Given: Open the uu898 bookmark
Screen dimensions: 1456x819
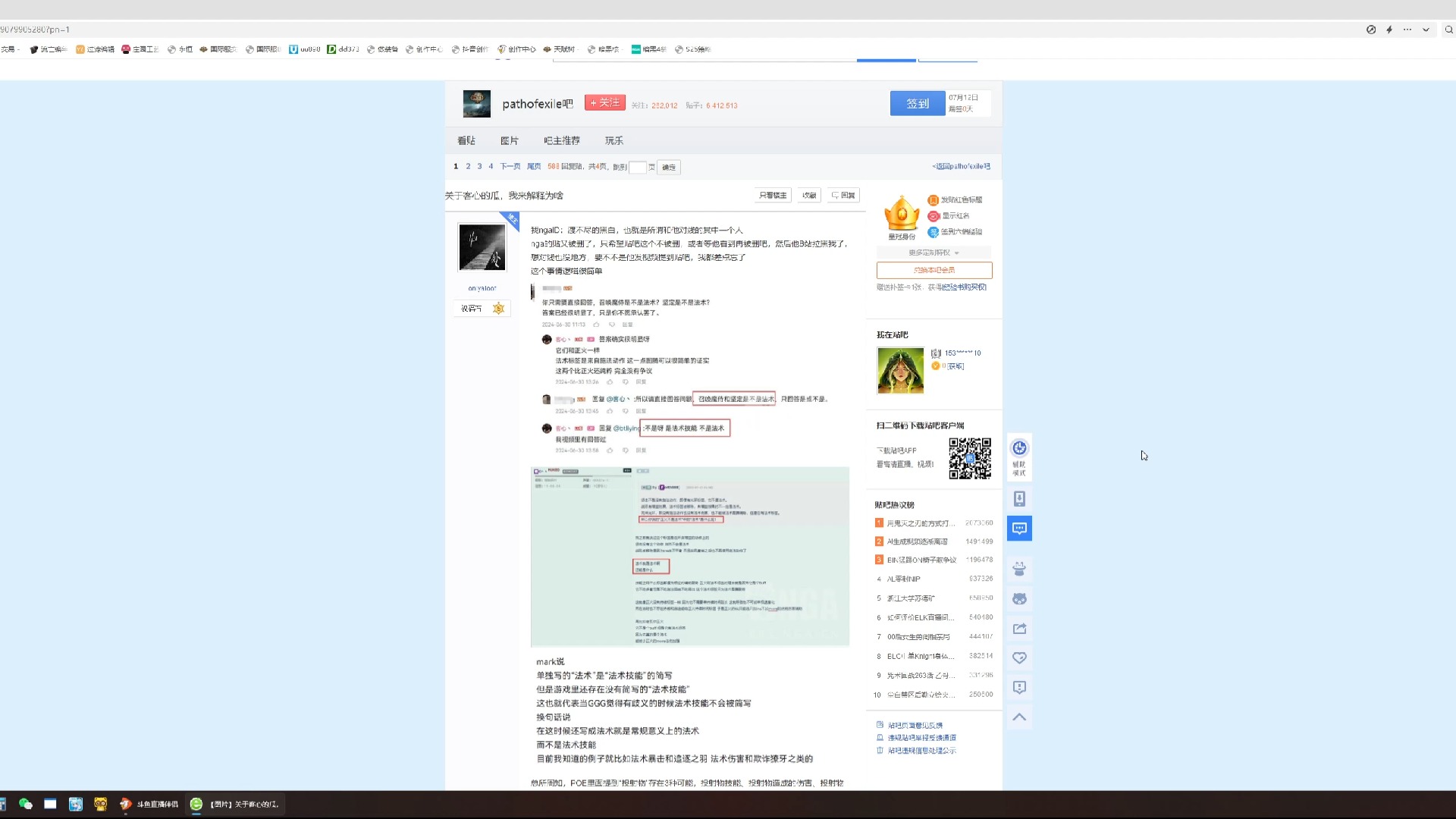Looking at the screenshot, I should click(x=305, y=49).
